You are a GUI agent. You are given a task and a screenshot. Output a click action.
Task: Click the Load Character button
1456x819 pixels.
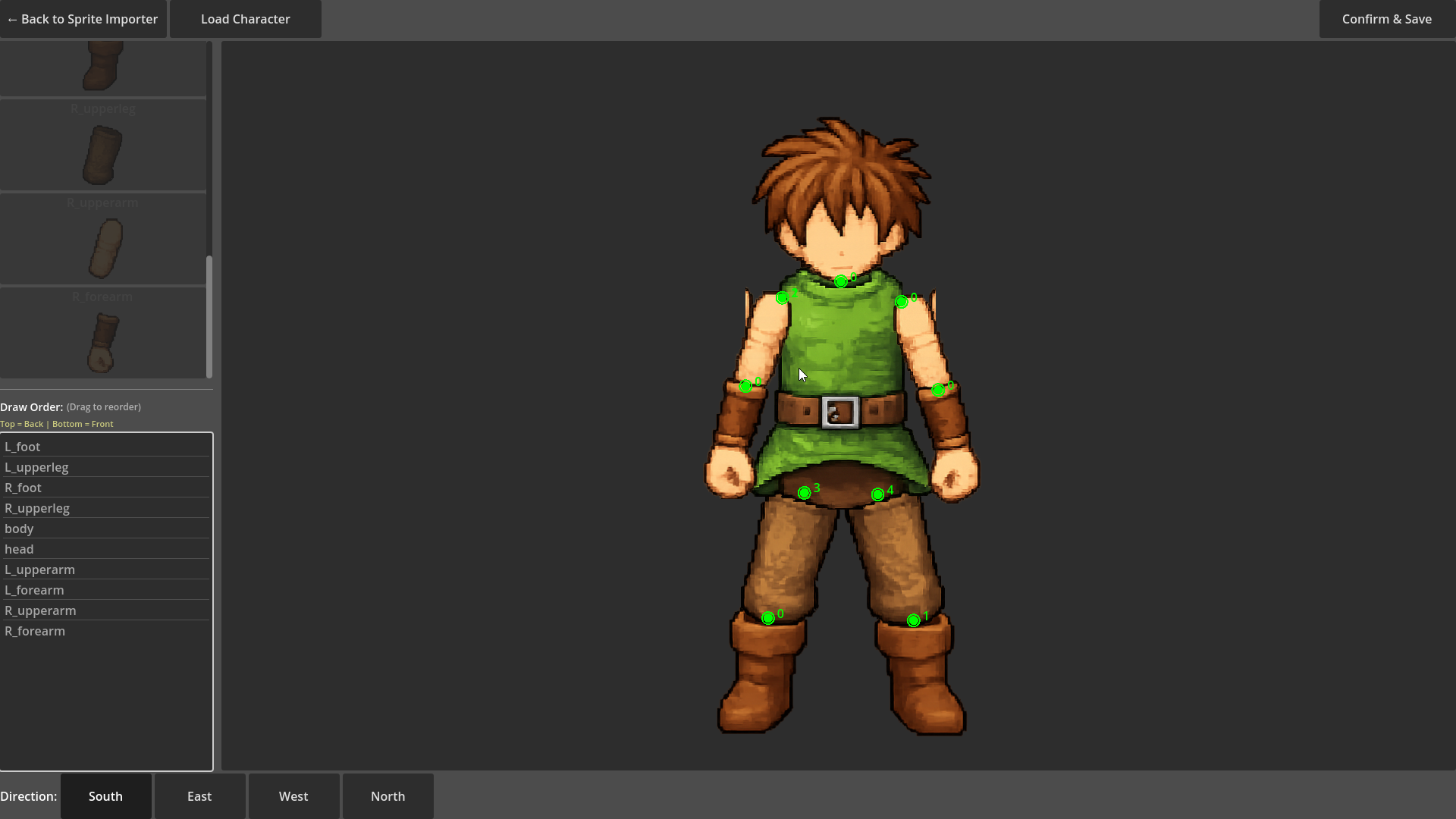pos(245,19)
